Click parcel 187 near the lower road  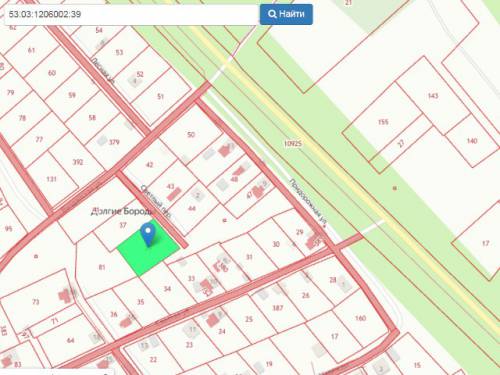click(278, 307)
